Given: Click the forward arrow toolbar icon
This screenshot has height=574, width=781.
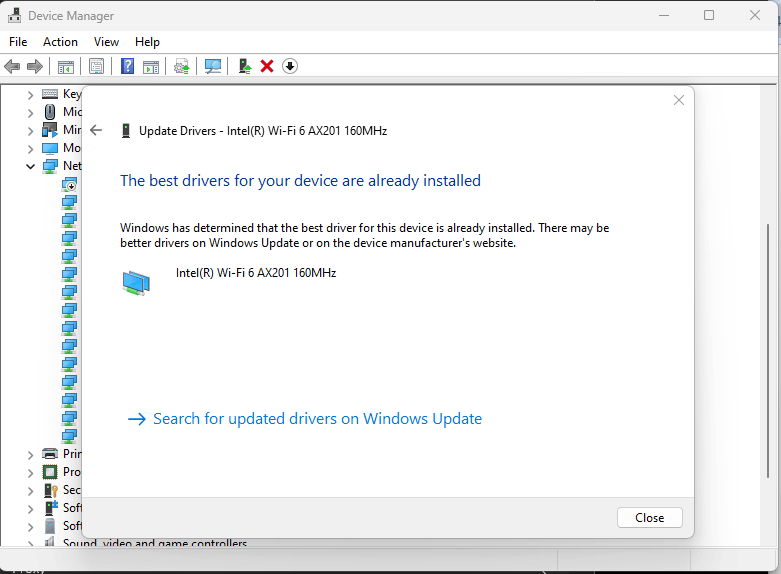Looking at the screenshot, I should pyautogui.click(x=34, y=66).
